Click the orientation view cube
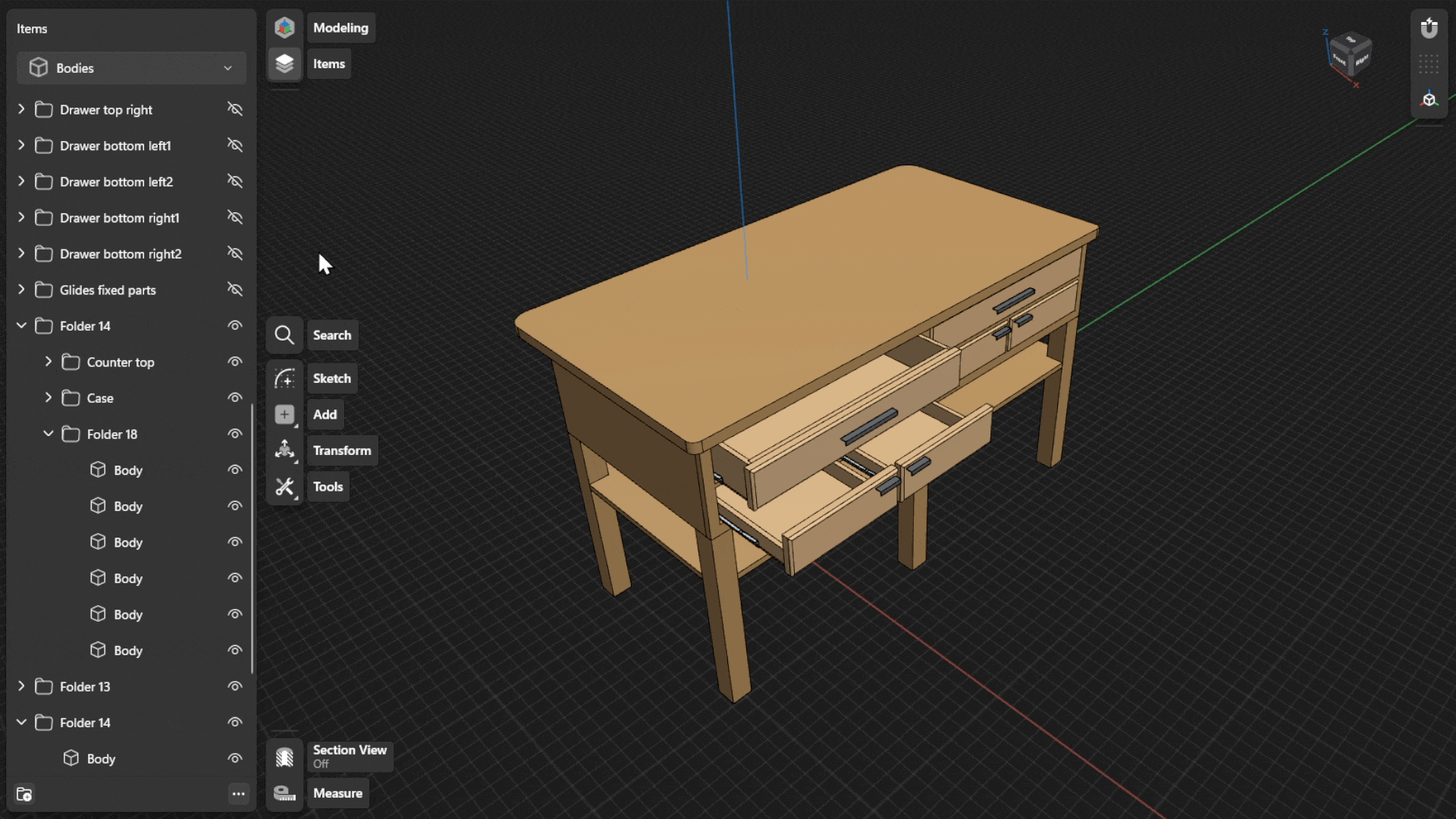The width and height of the screenshot is (1456, 819). point(1350,55)
